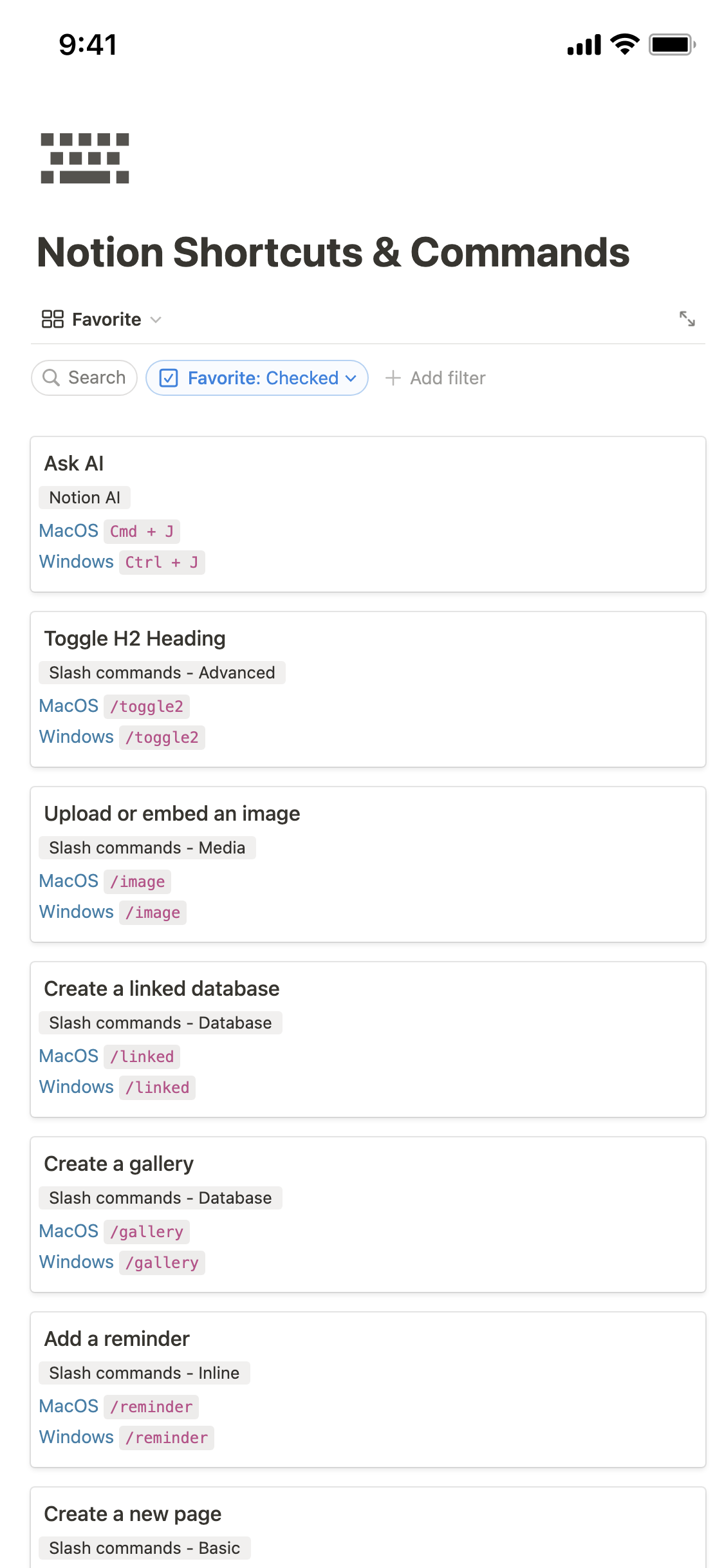Tap the gallery view icon beside Favorite
This screenshot has height=1568, width=724.
point(52,319)
